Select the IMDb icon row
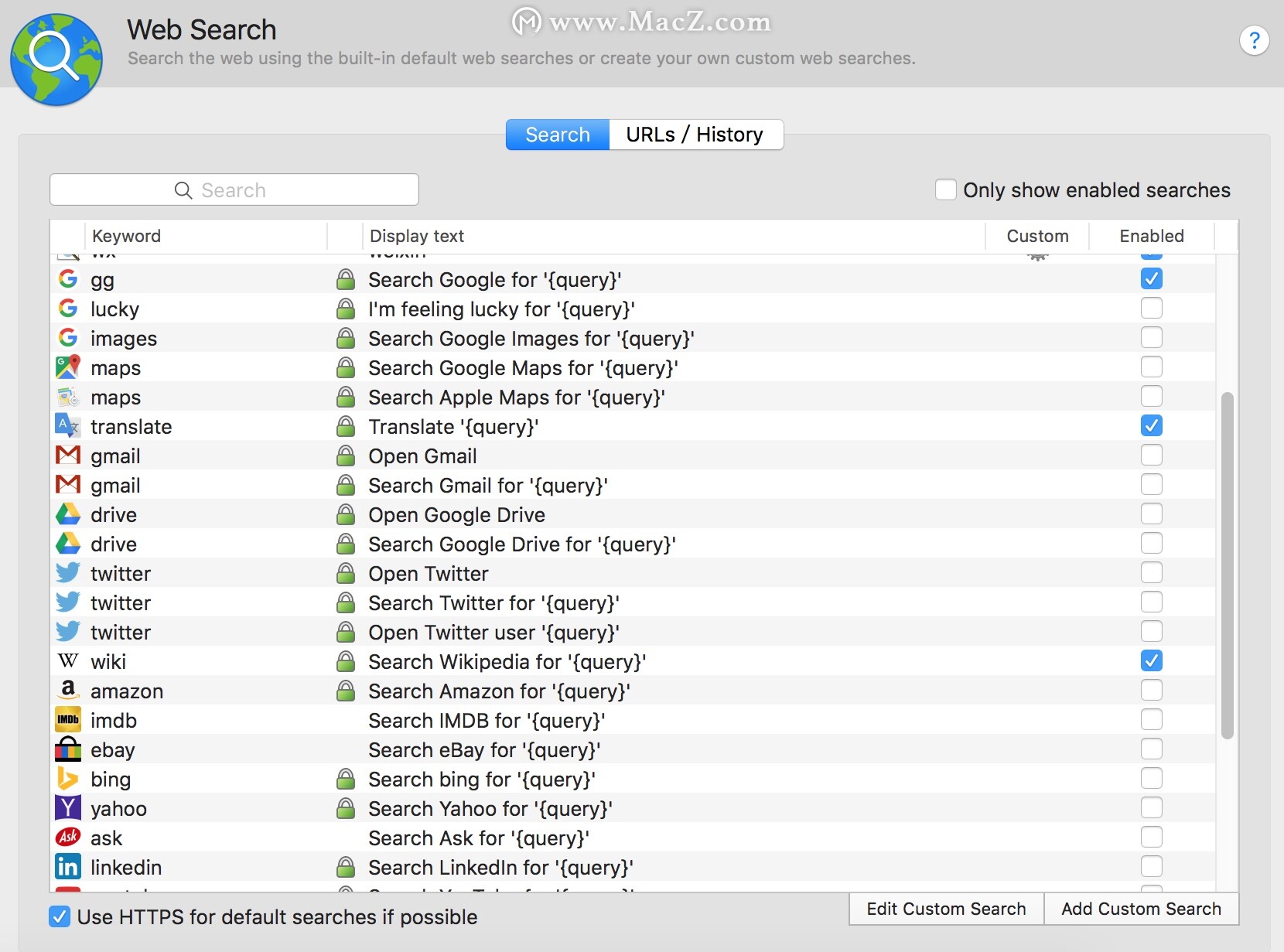This screenshot has height=952, width=1284. coord(68,720)
